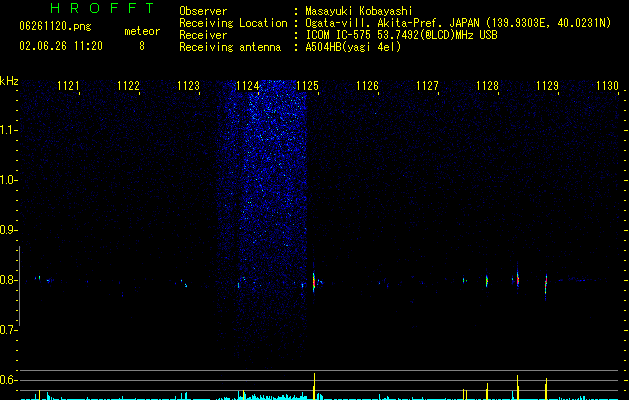Click the meteor echo just before 1129
This screenshot has width=629, height=400.
tap(546, 286)
